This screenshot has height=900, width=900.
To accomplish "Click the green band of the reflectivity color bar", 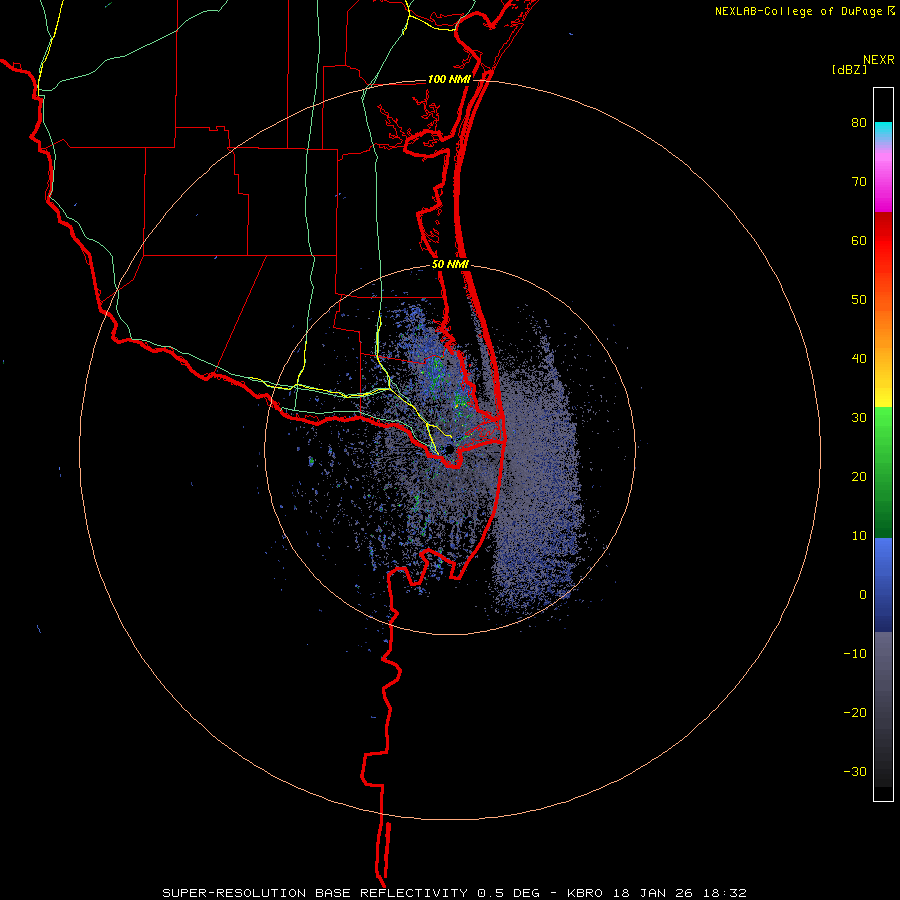I will [x=883, y=472].
